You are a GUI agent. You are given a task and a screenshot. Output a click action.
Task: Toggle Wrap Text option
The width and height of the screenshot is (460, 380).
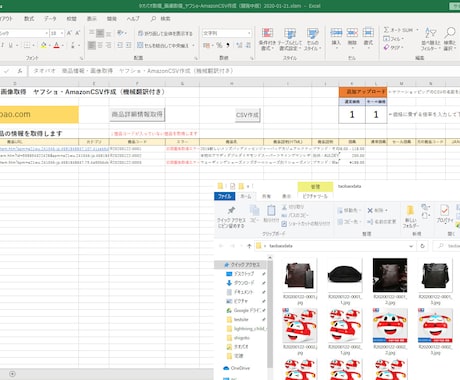pos(165,33)
